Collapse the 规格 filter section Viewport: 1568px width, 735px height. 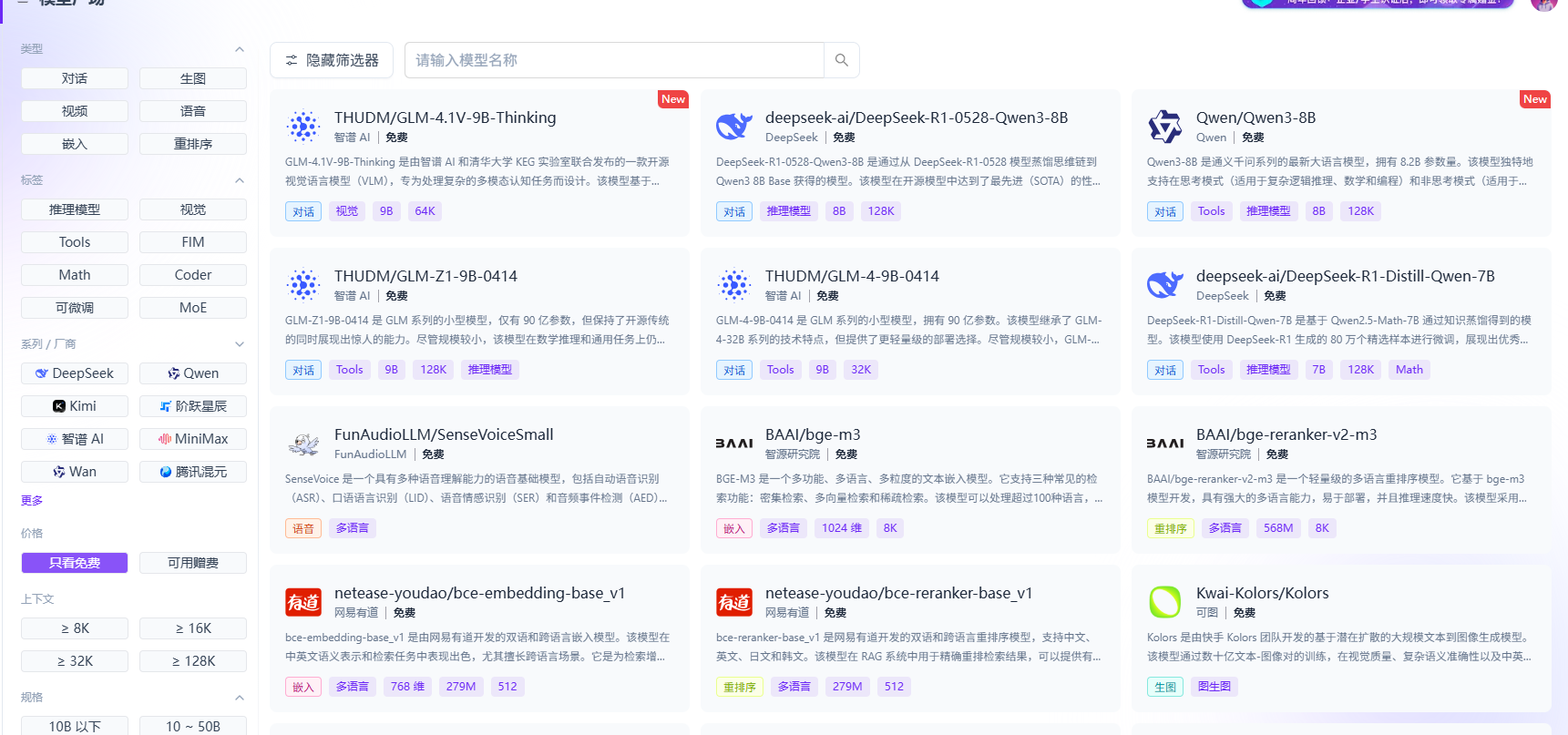pos(240,698)
